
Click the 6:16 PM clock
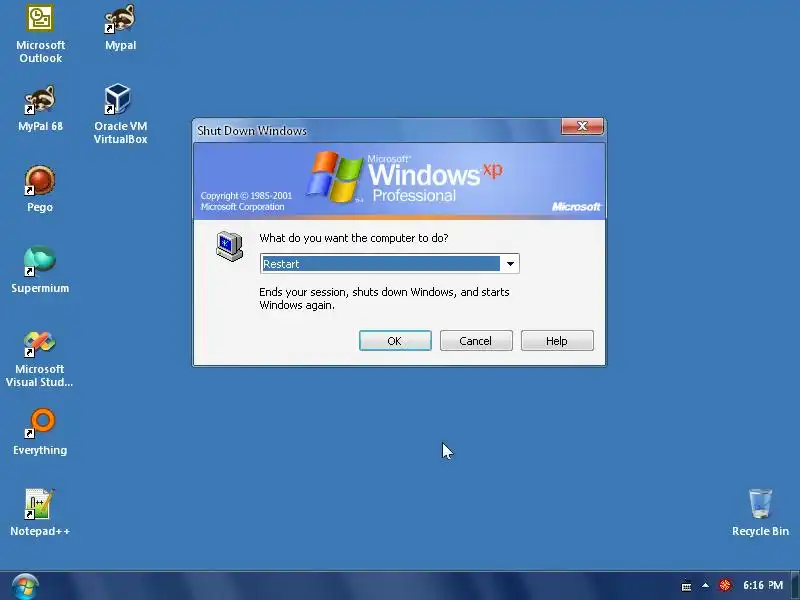pos(763,585)
